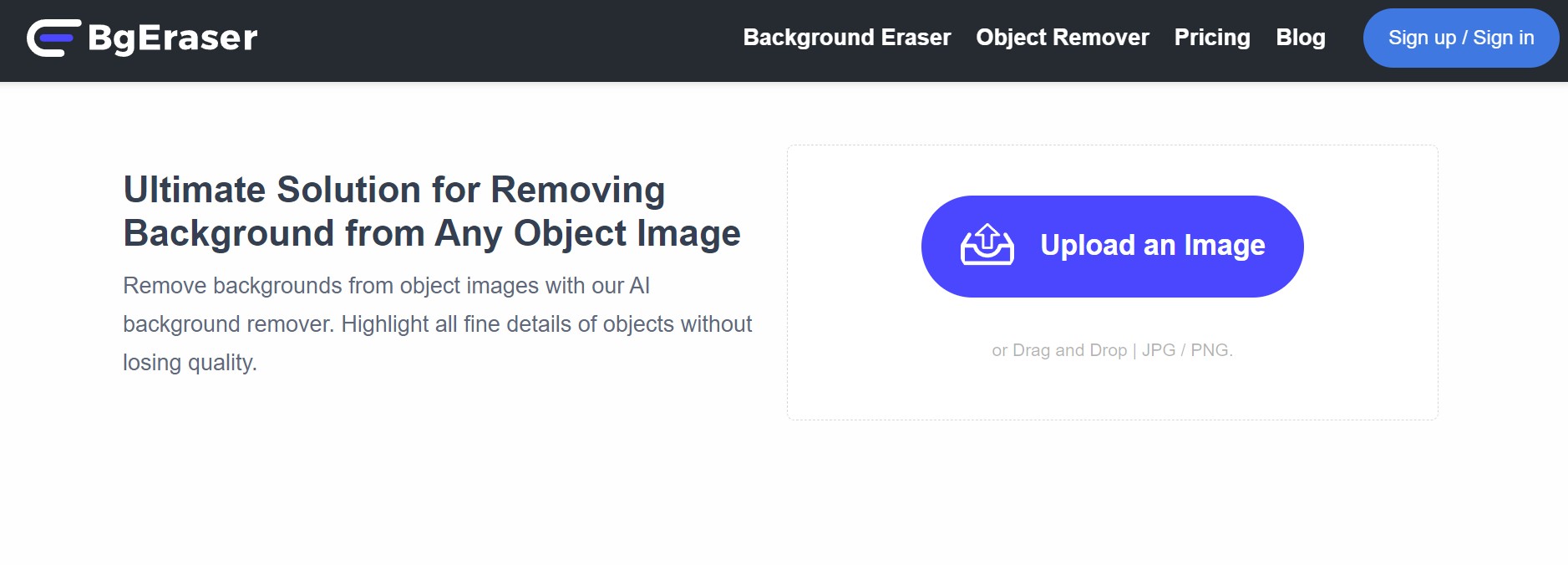Visit the Blog link in header
The height and width of the screenshot is (565, 1568).
pos(1300,38)
